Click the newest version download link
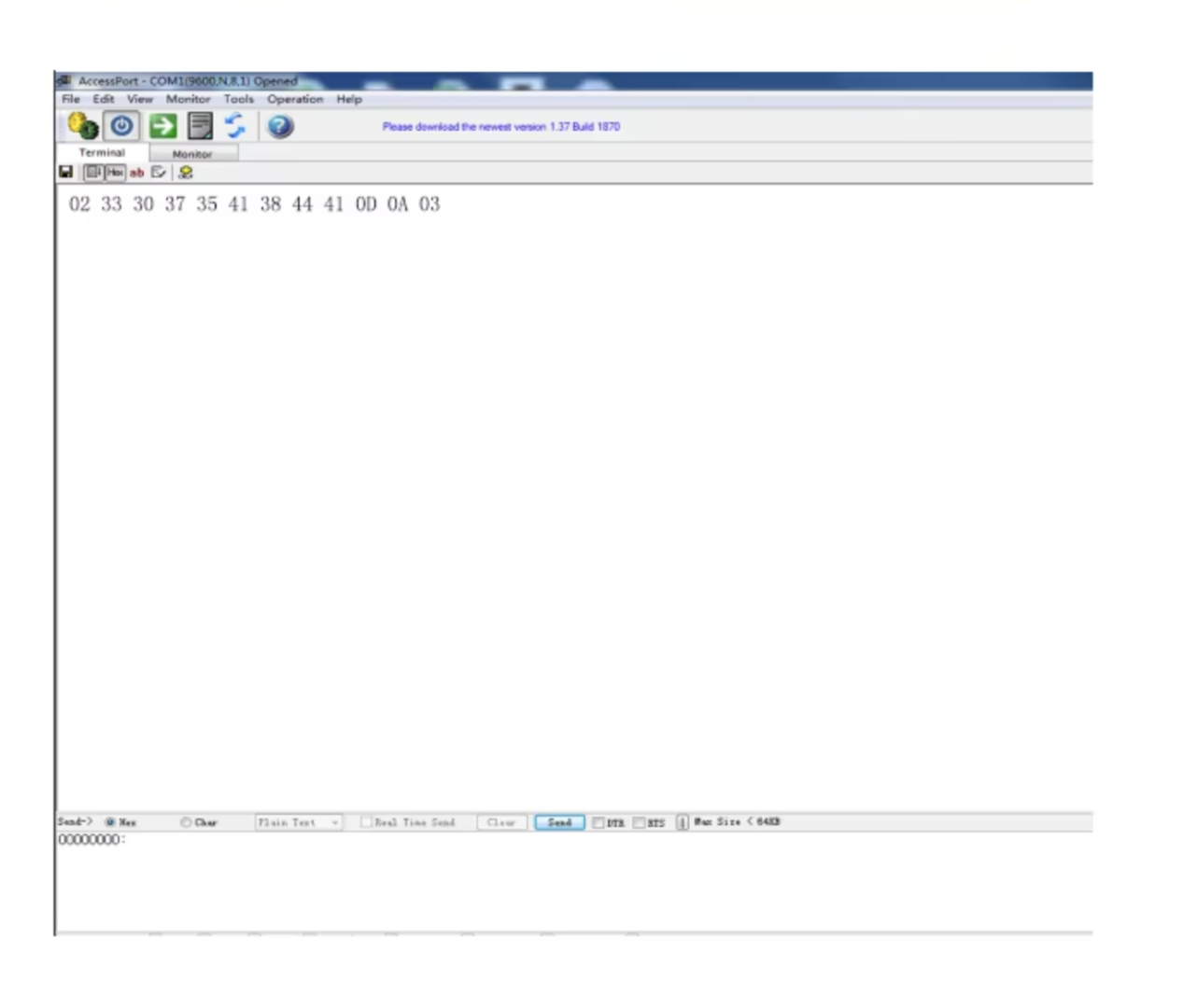This screenshot has width=1183, height=1008. (x=500, y=127)
